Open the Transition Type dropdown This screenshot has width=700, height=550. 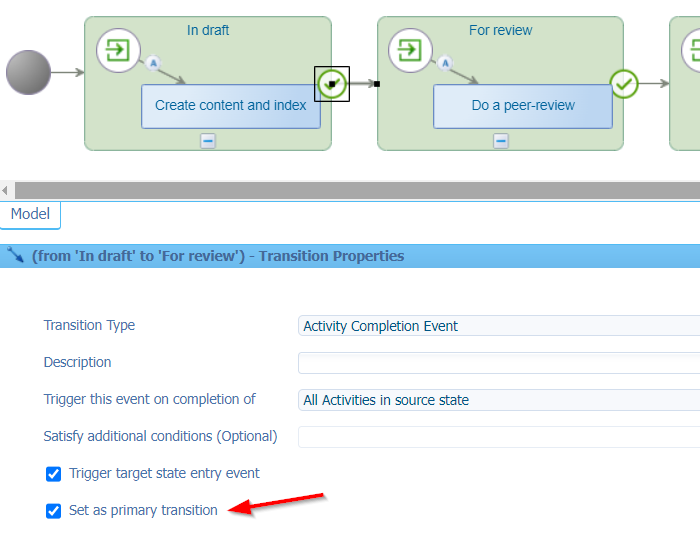coord(498,326)
